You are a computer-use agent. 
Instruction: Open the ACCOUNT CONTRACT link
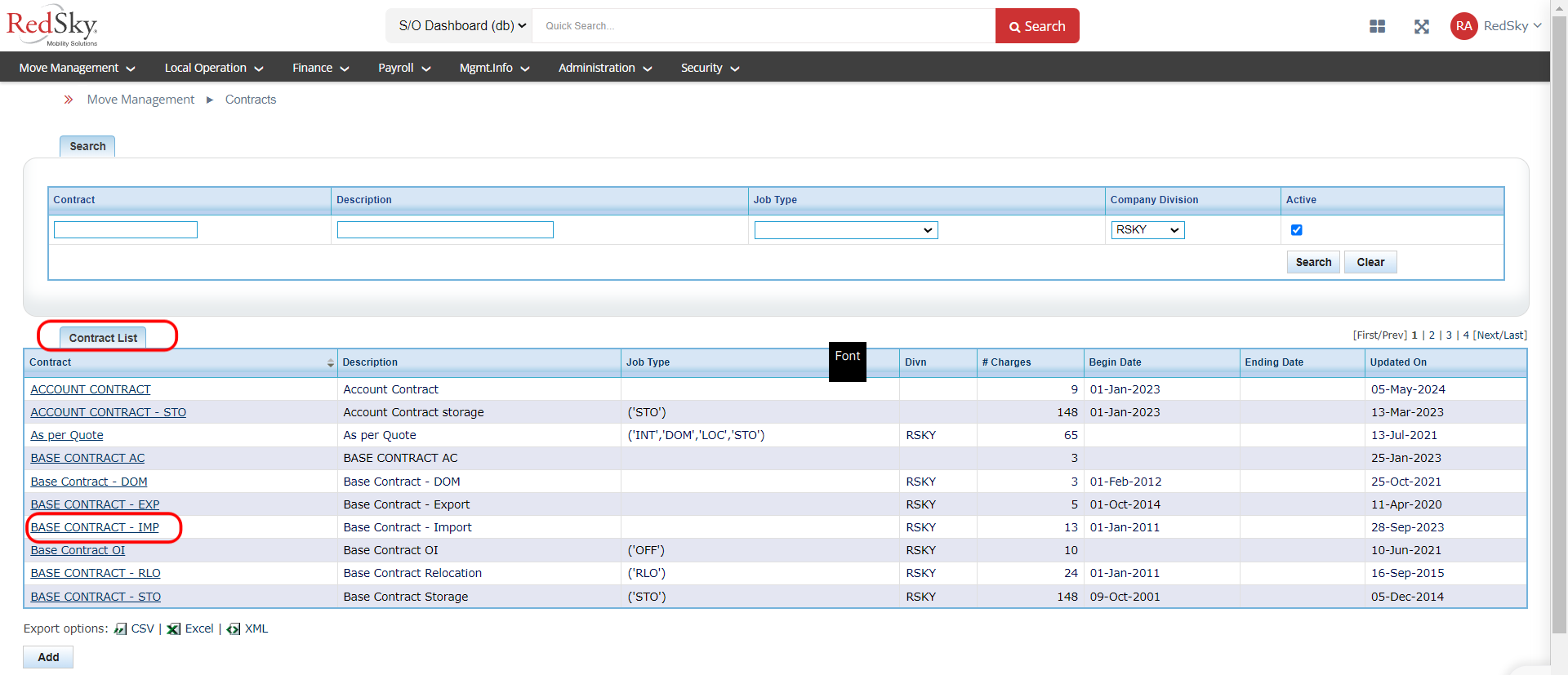[91, 389]
